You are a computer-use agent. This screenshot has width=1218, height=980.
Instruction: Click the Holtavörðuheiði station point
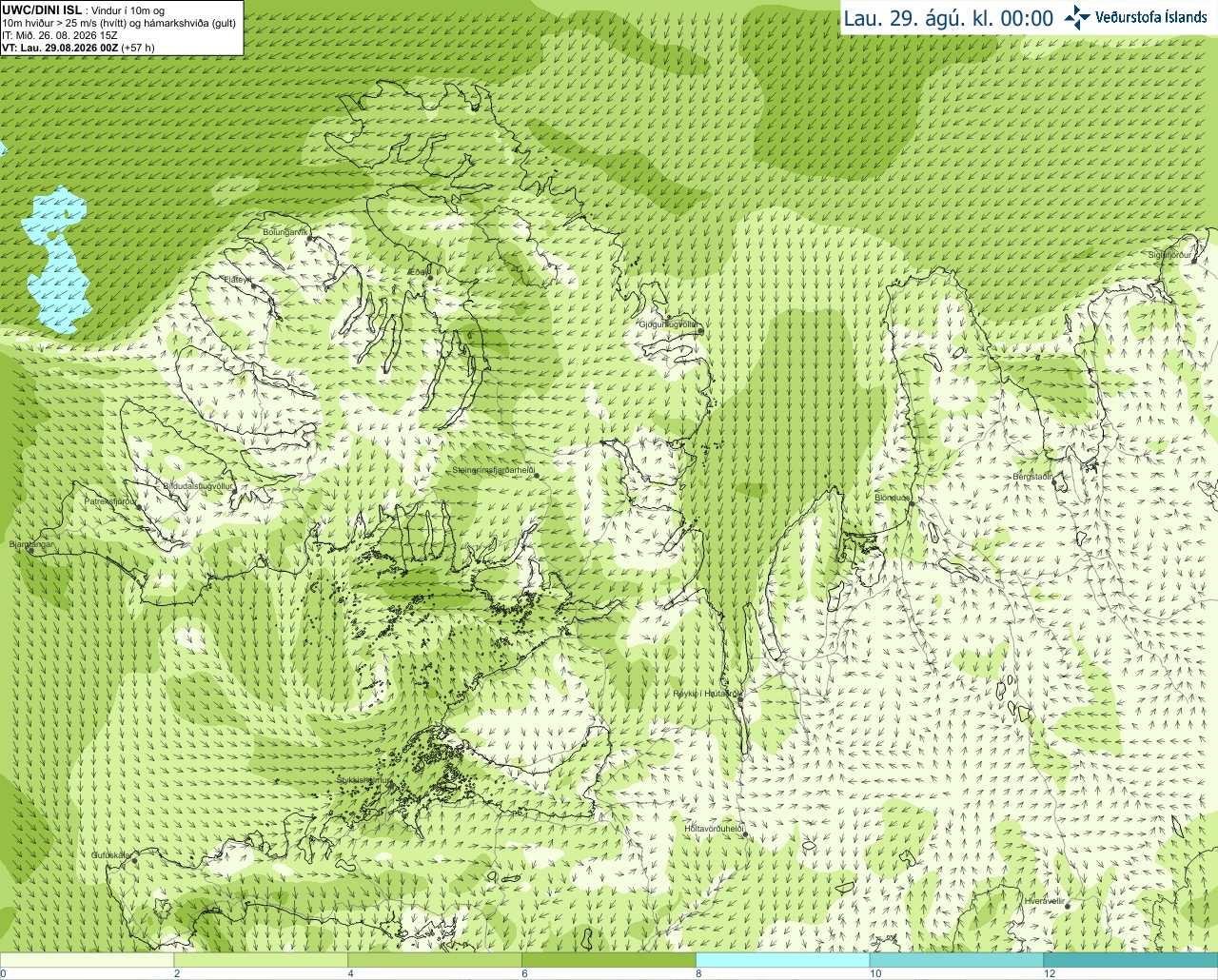745,834
